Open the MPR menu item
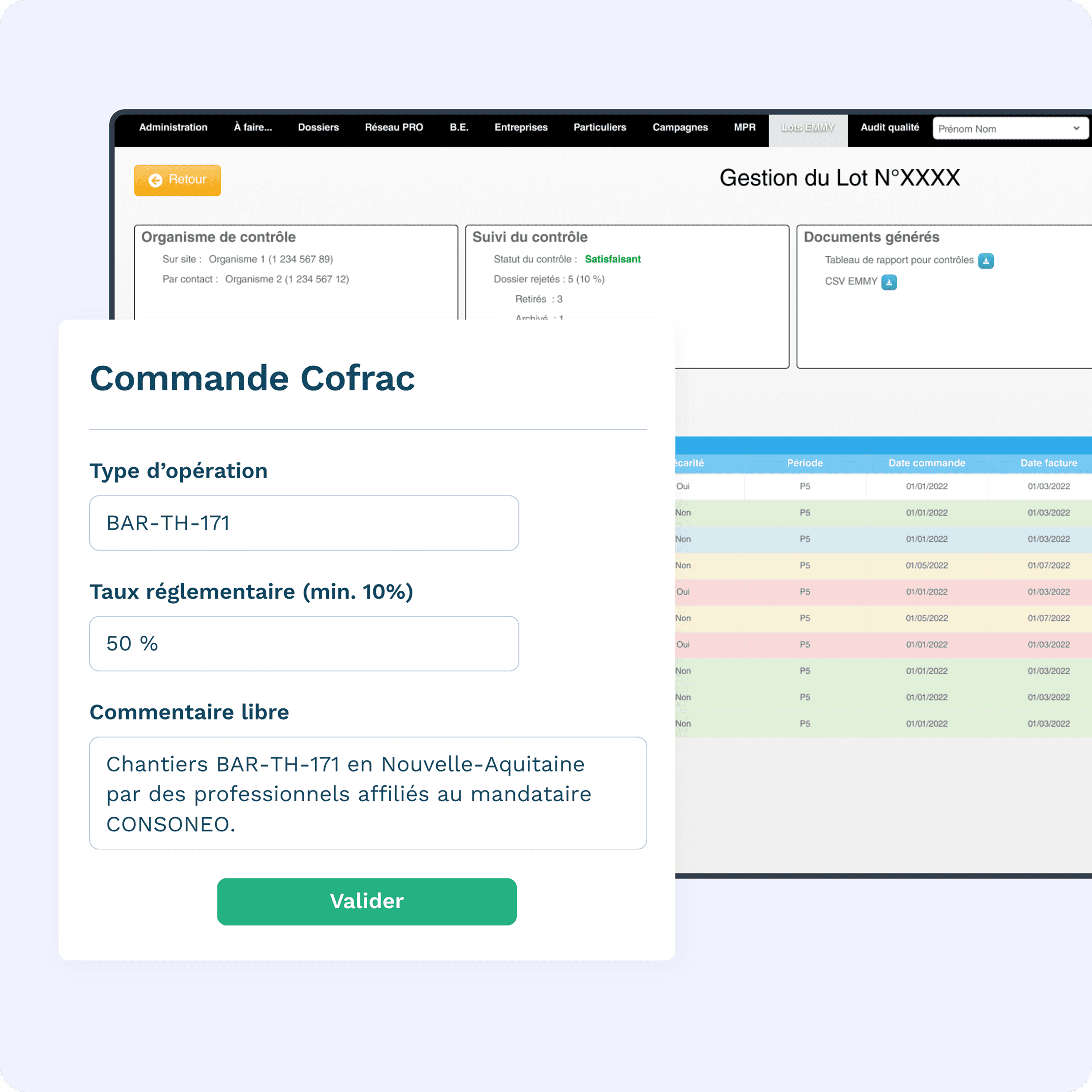 tap(744, 128)
